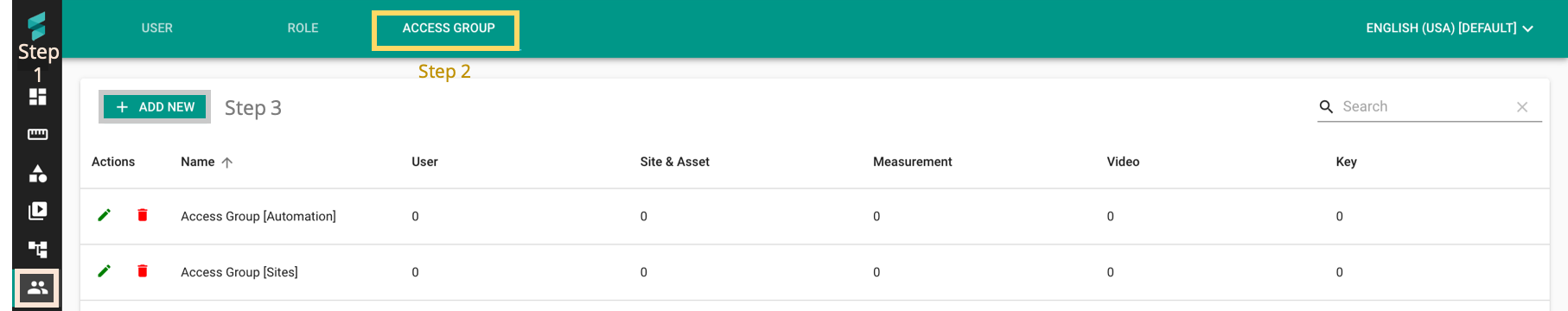Edit Access Group [Sites] with pencil icon
Screen dimensions: 1568x311
(105, 271)
